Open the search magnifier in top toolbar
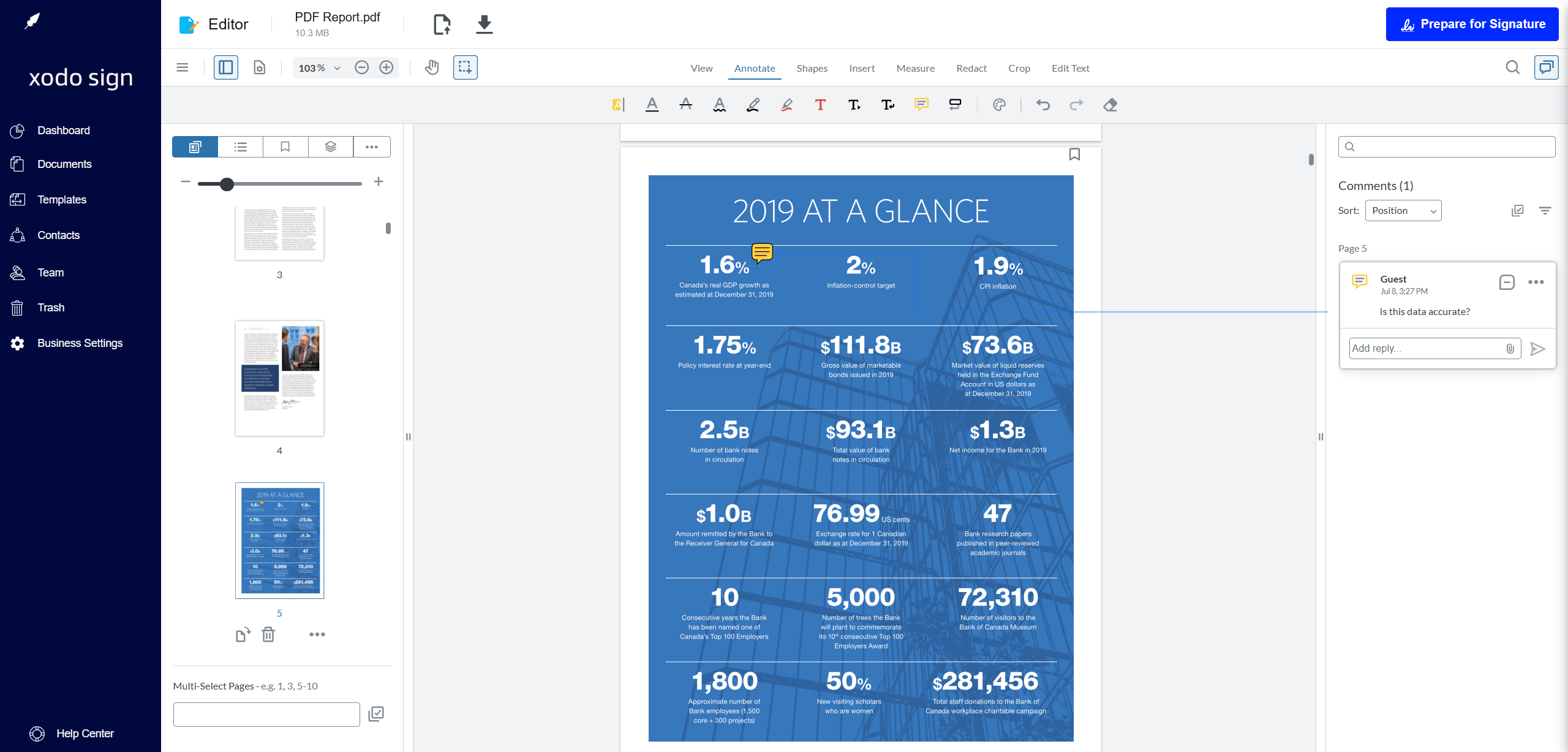1568x752 pixels. click(1512, 67)
